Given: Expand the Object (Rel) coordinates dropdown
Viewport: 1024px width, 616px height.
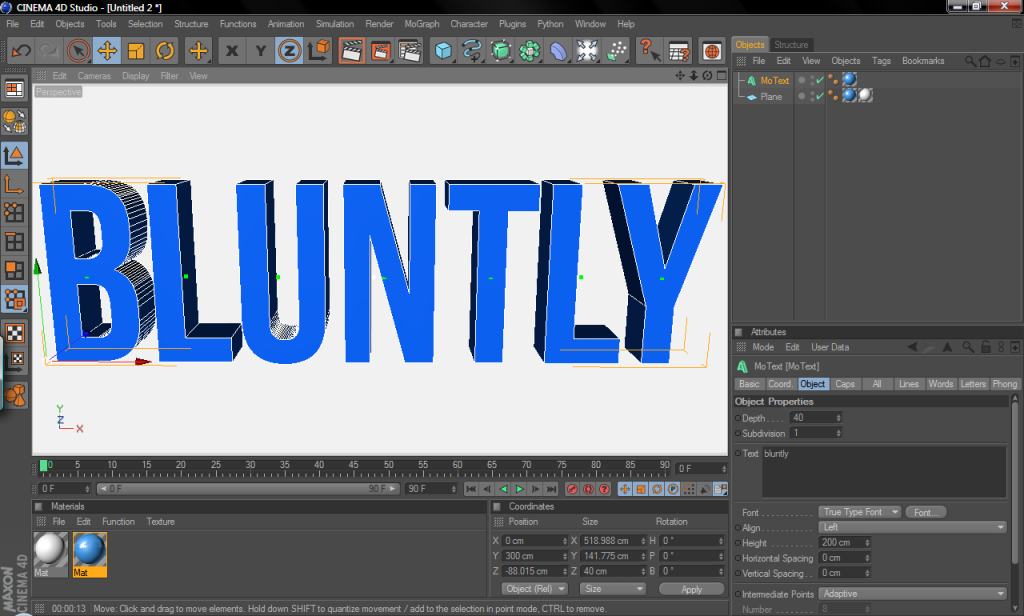Looking at the screenshot, I should (x=535, y=589).
